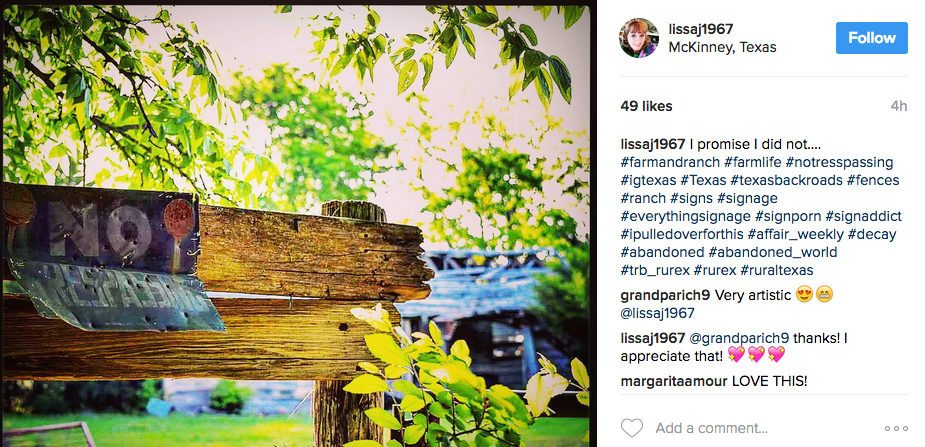Click the 4h post timestamp
The image size is (925, 447).
pyautogui.click(x=898, y=106)
